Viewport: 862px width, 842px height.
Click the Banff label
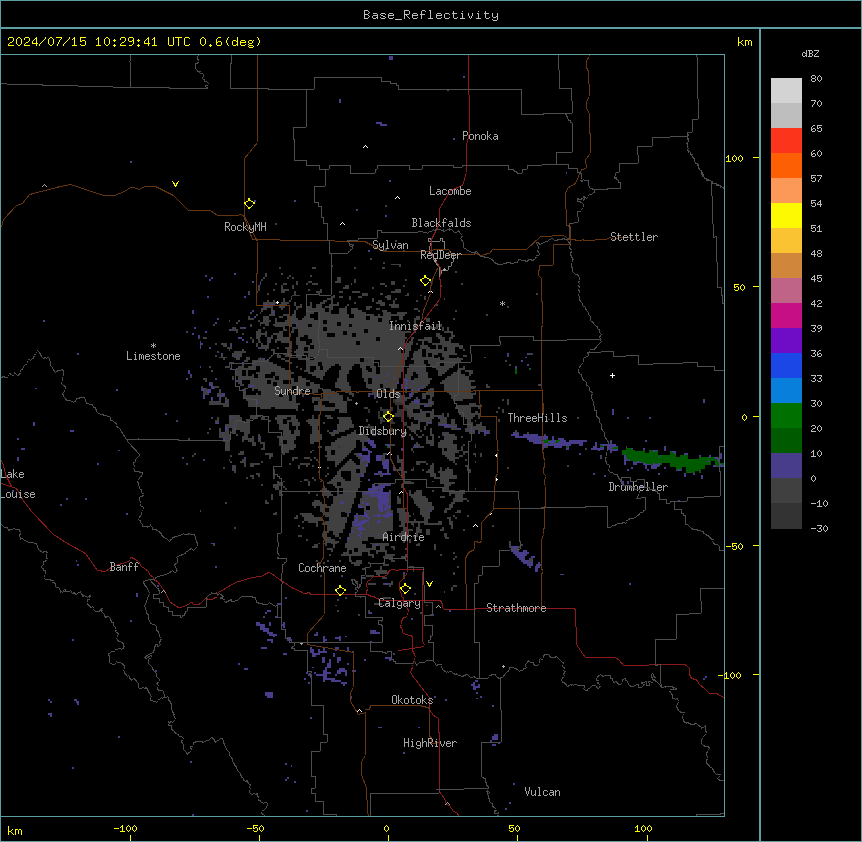coord(124,567)
